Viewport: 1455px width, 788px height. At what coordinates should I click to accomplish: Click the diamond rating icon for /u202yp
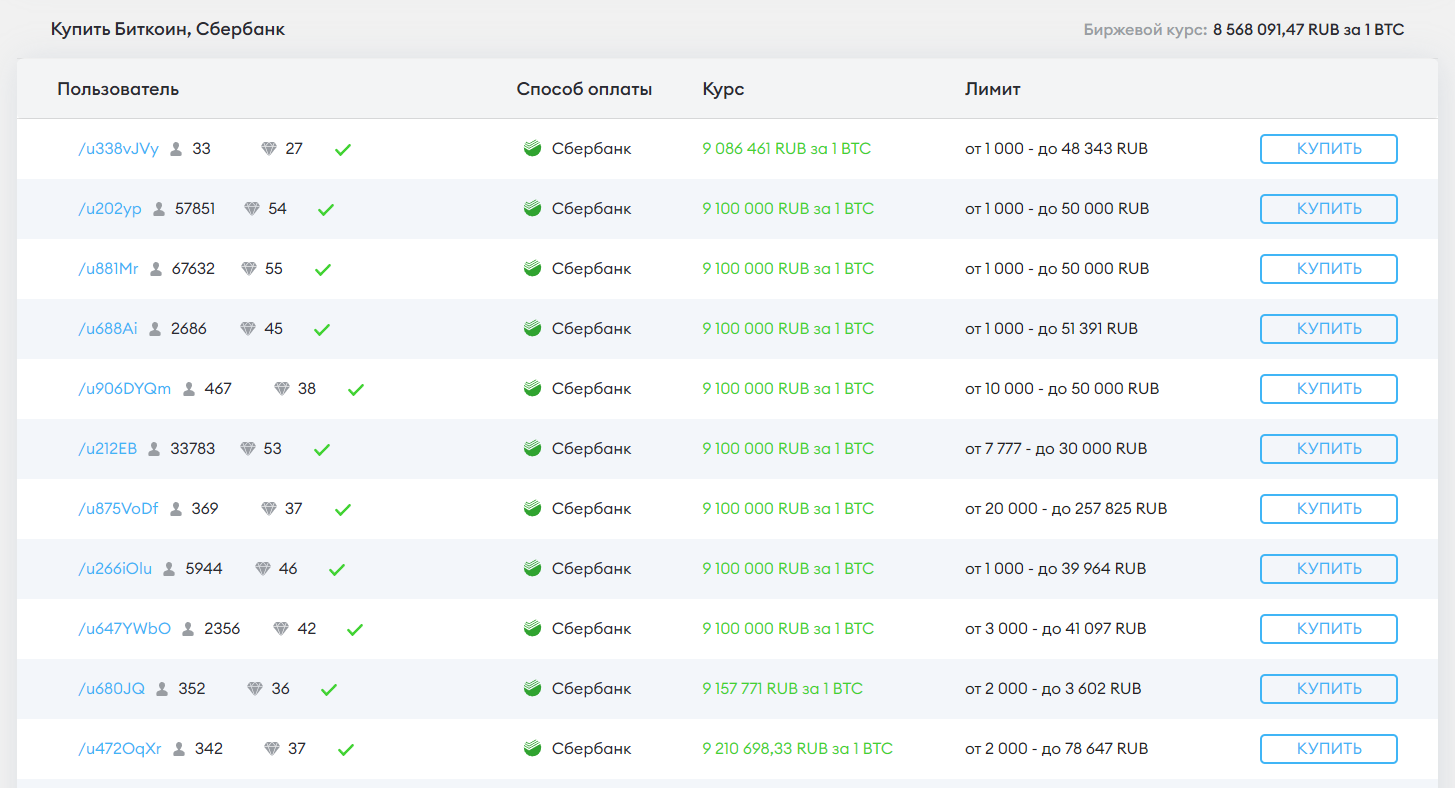coord(251,209)
